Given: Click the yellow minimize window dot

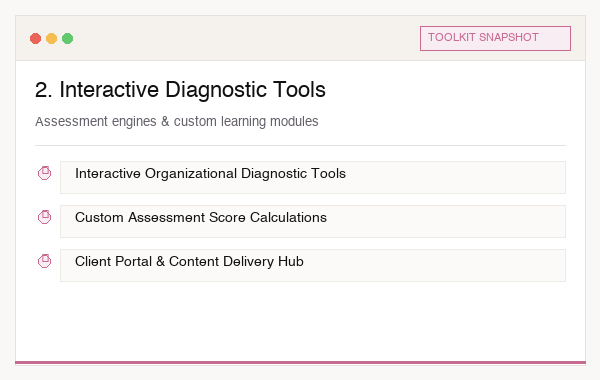Looking at the screenshot, I should (52, 38).
